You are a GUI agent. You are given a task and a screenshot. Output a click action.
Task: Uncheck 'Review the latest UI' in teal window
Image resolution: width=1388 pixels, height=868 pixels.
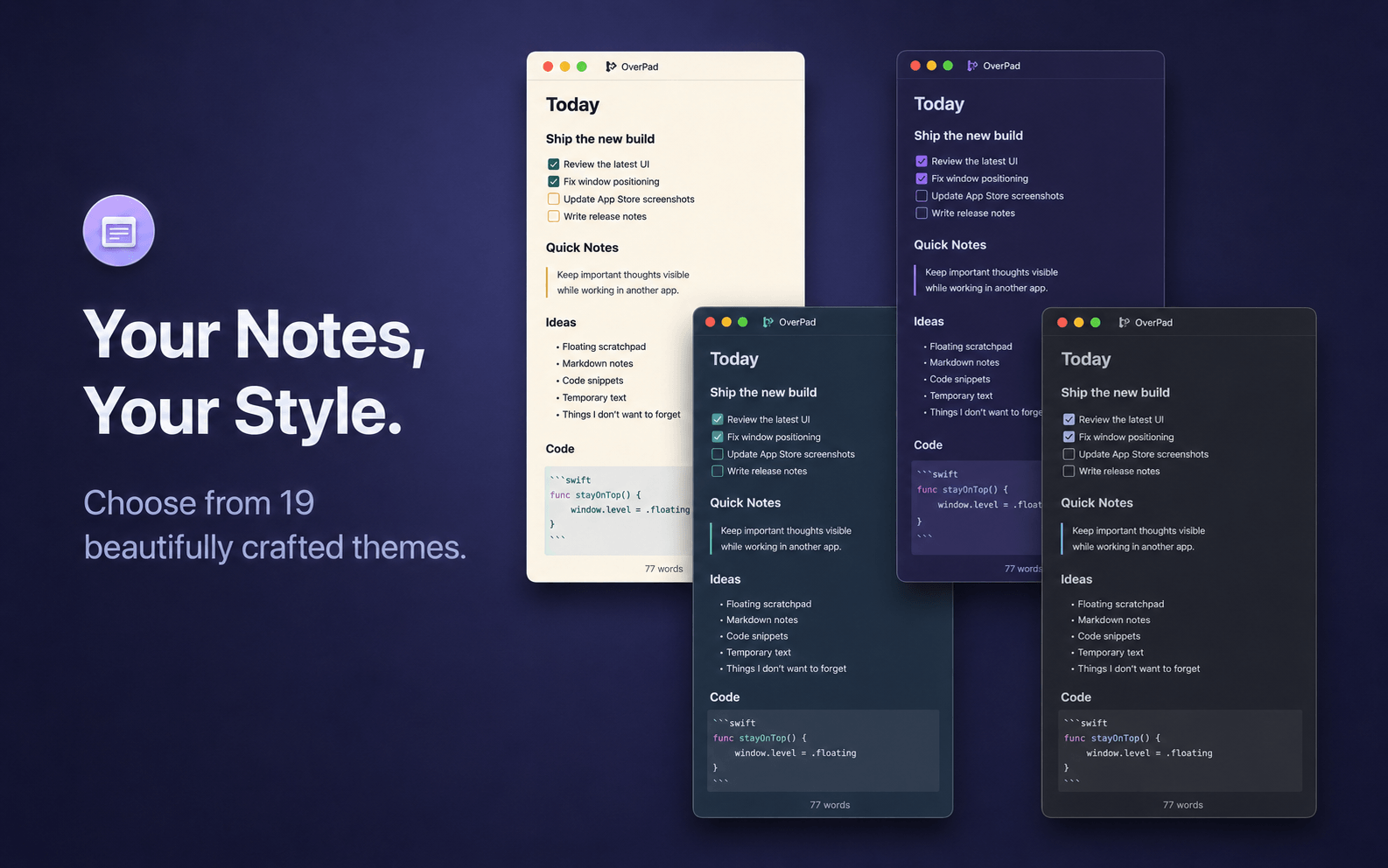pyautogui.click(x=718, y=419)
